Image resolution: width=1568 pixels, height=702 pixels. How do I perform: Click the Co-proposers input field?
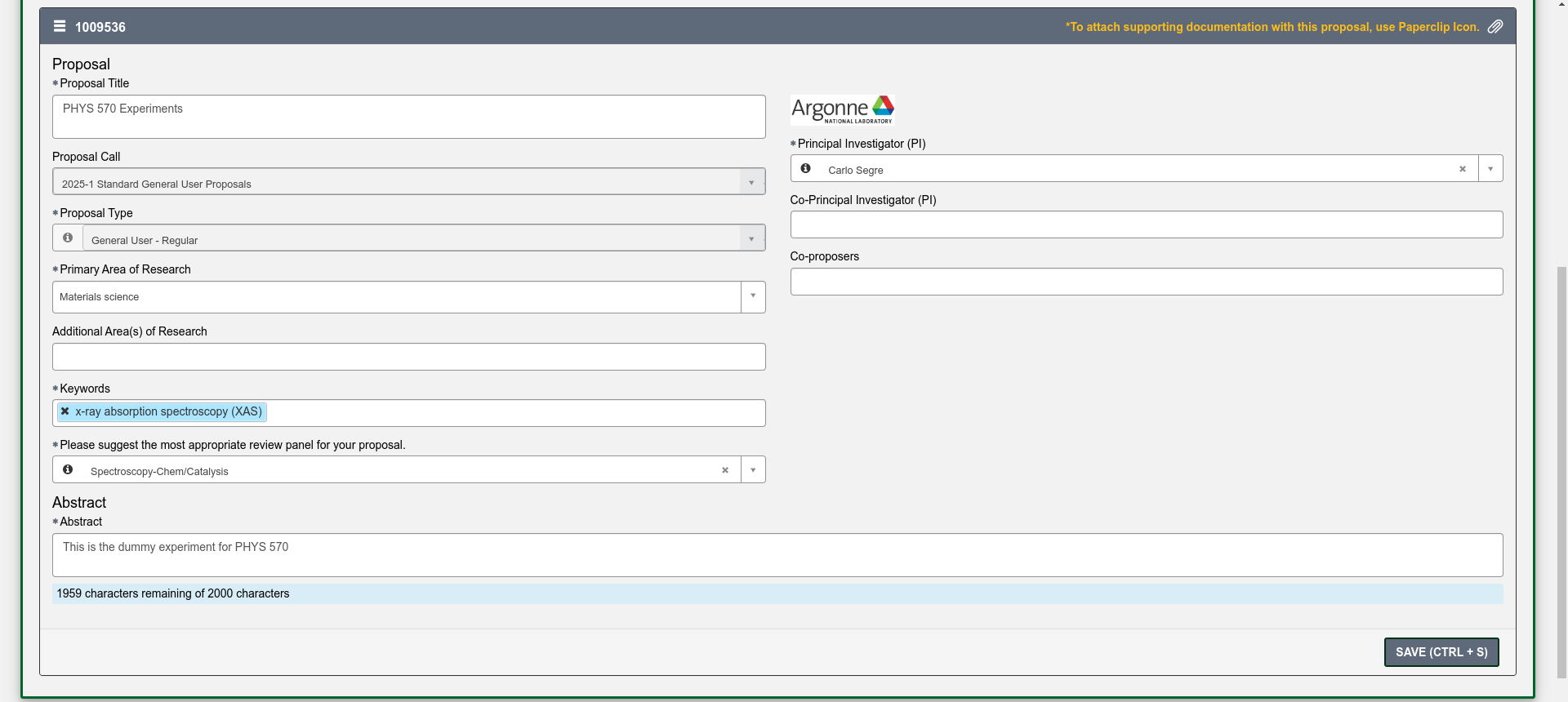point(1146,282)
